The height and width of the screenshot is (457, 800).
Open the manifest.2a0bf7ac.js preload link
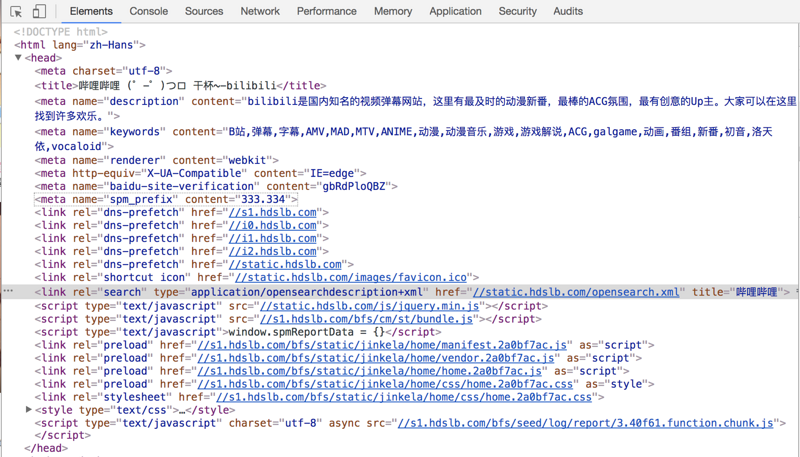coord(382,345)
